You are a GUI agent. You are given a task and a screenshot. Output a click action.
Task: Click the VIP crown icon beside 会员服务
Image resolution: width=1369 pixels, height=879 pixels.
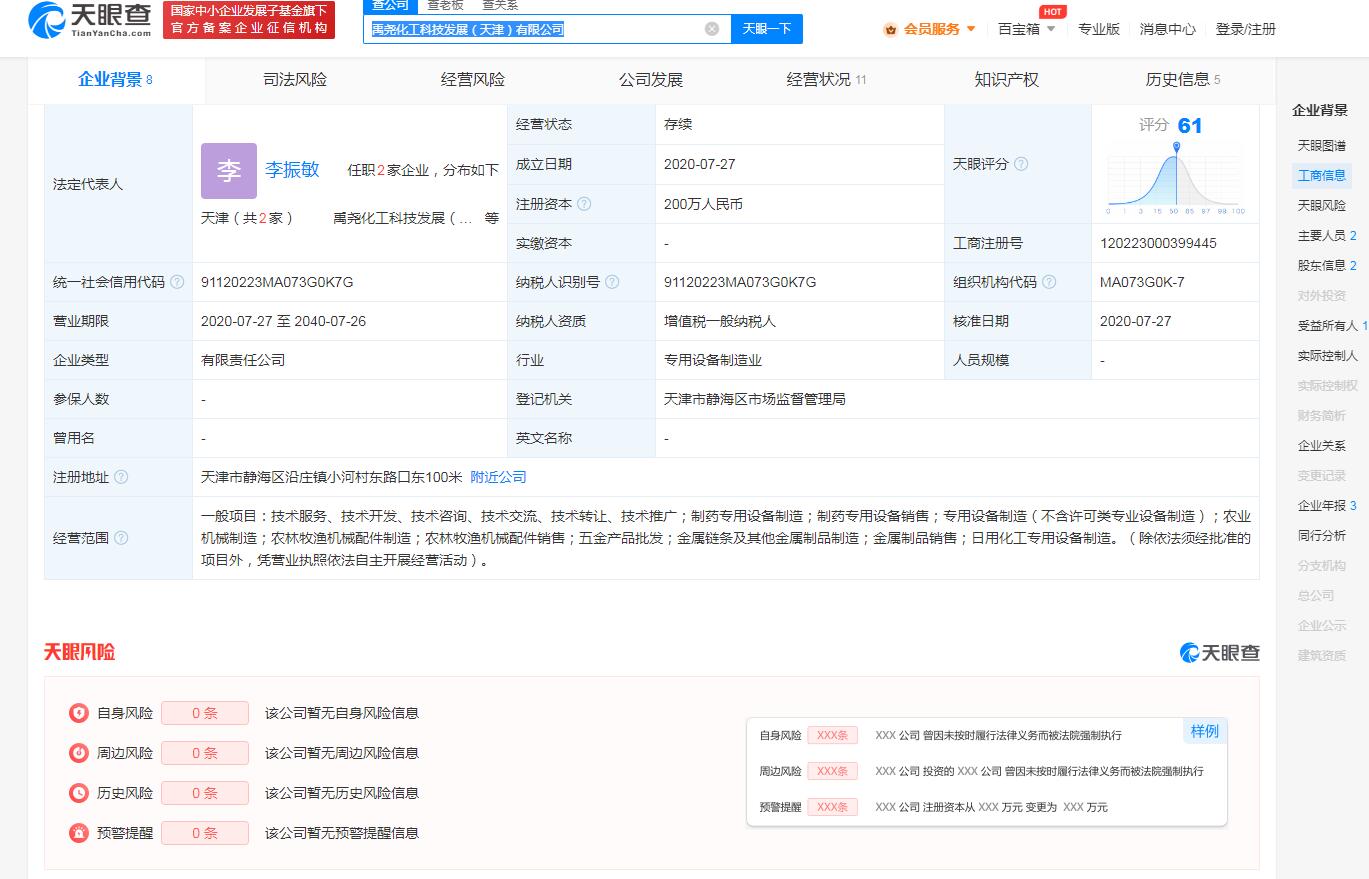890,29
